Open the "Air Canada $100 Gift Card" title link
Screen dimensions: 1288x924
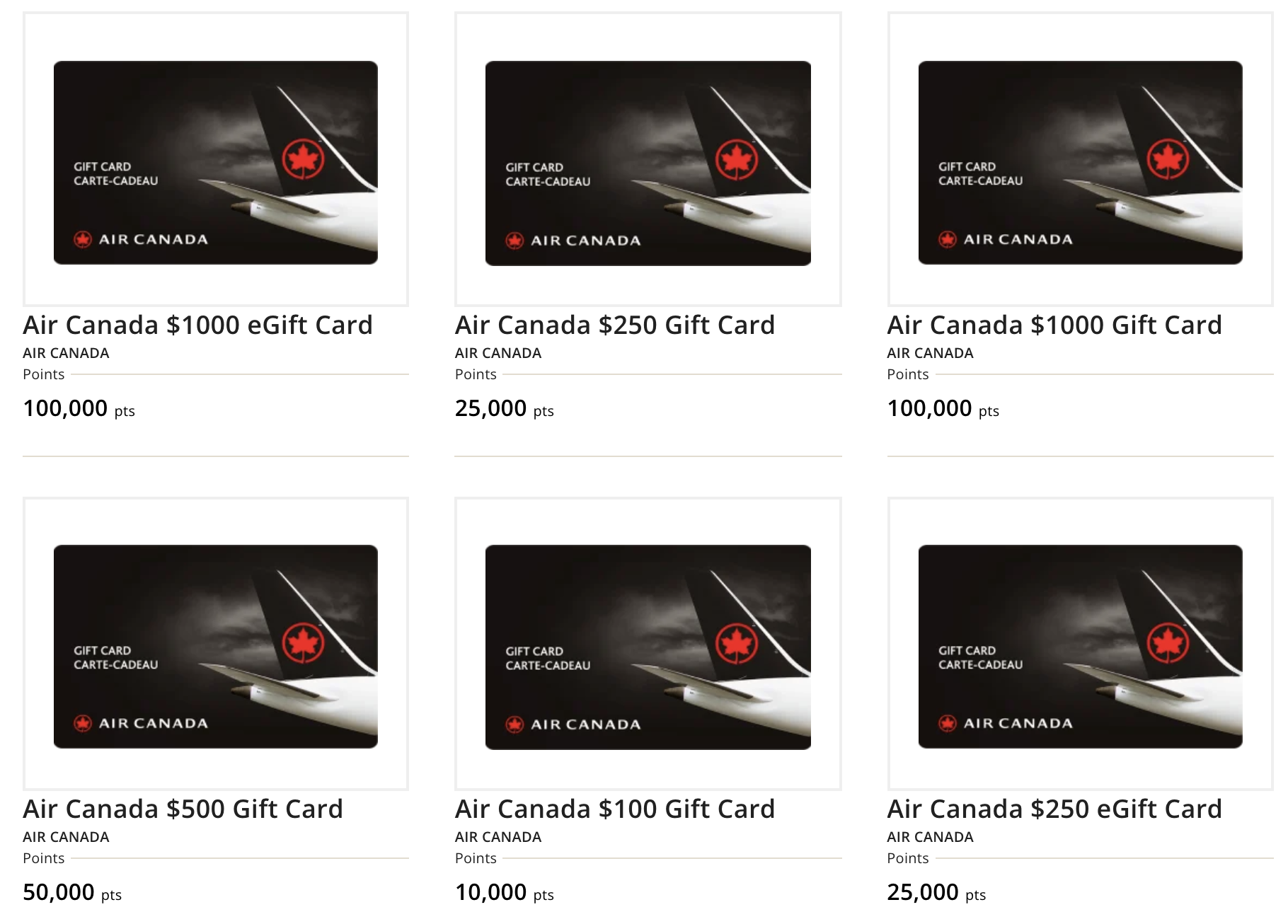[x=614, y=809]
